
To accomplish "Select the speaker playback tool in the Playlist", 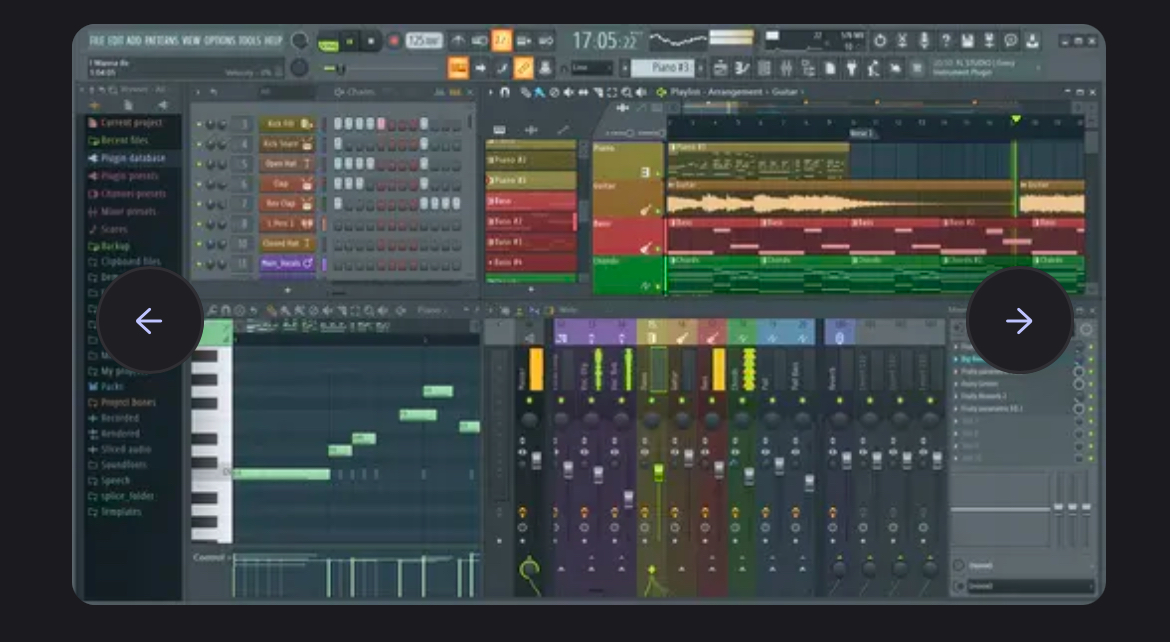I will pos(640,92).
